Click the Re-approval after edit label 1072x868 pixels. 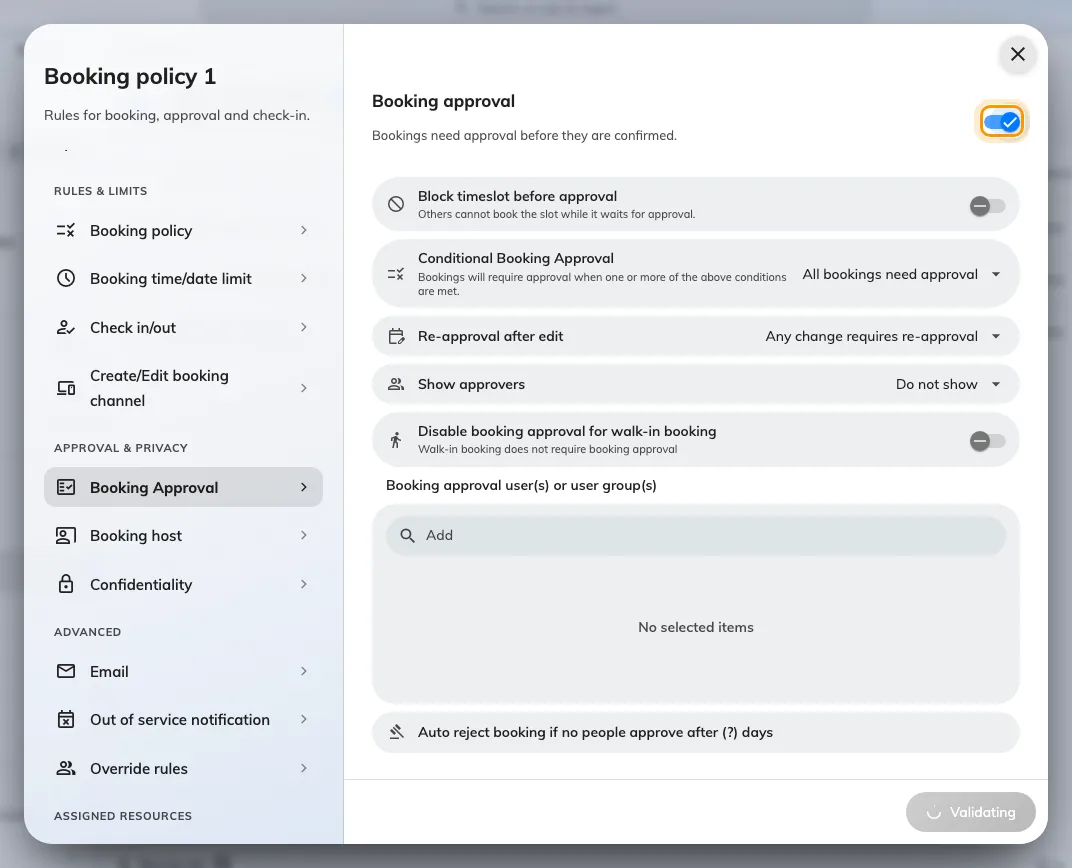click(x=490, y=336)
